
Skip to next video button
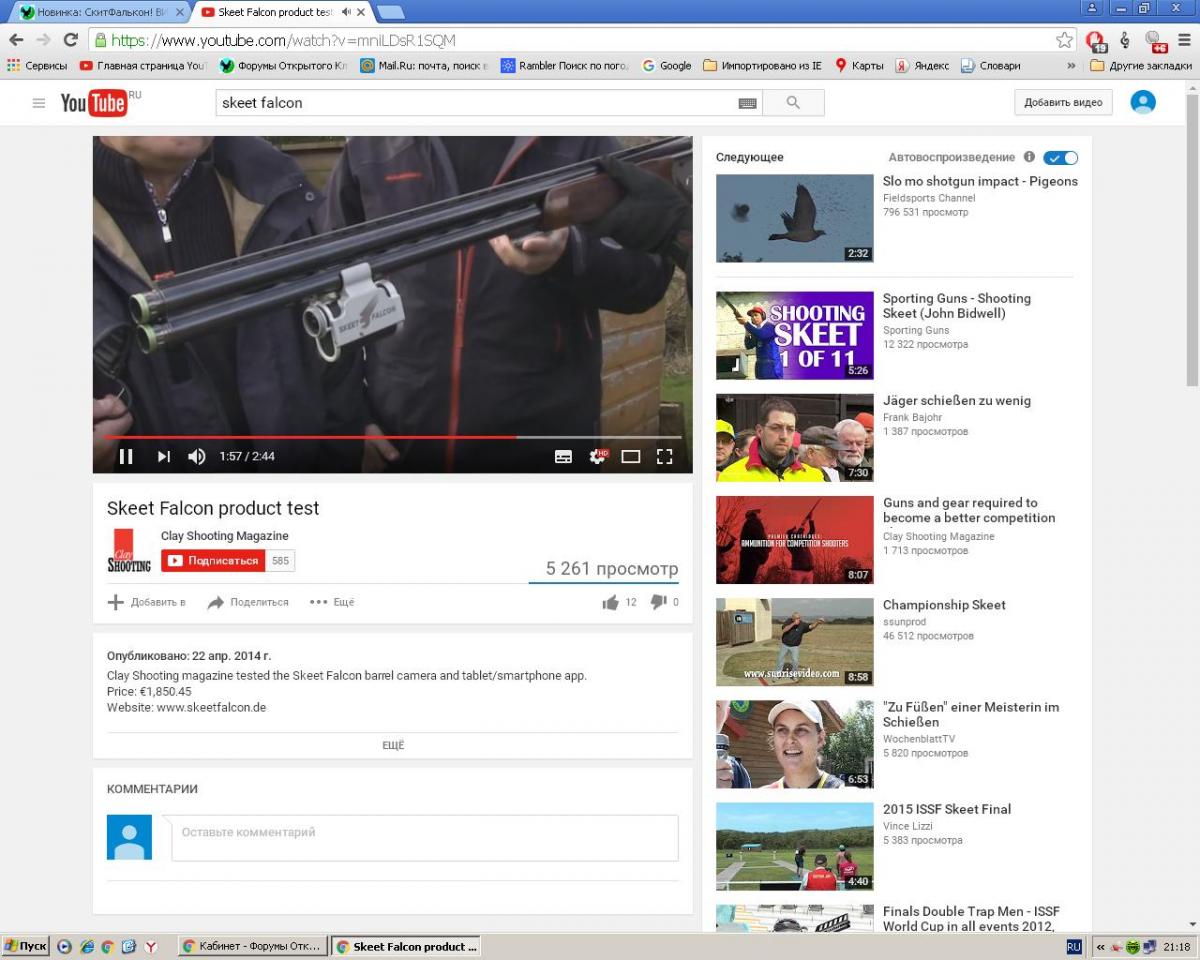click(x=163, y=457)
